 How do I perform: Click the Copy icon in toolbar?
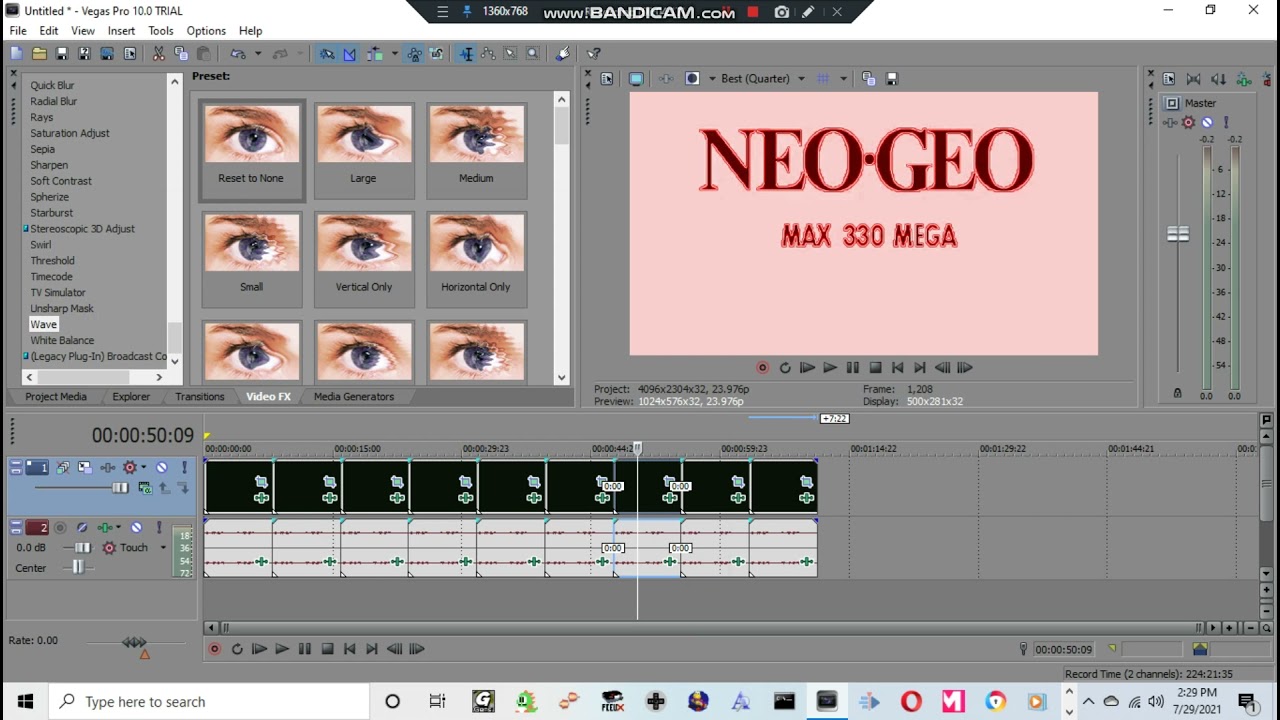[x=181, y=54]
